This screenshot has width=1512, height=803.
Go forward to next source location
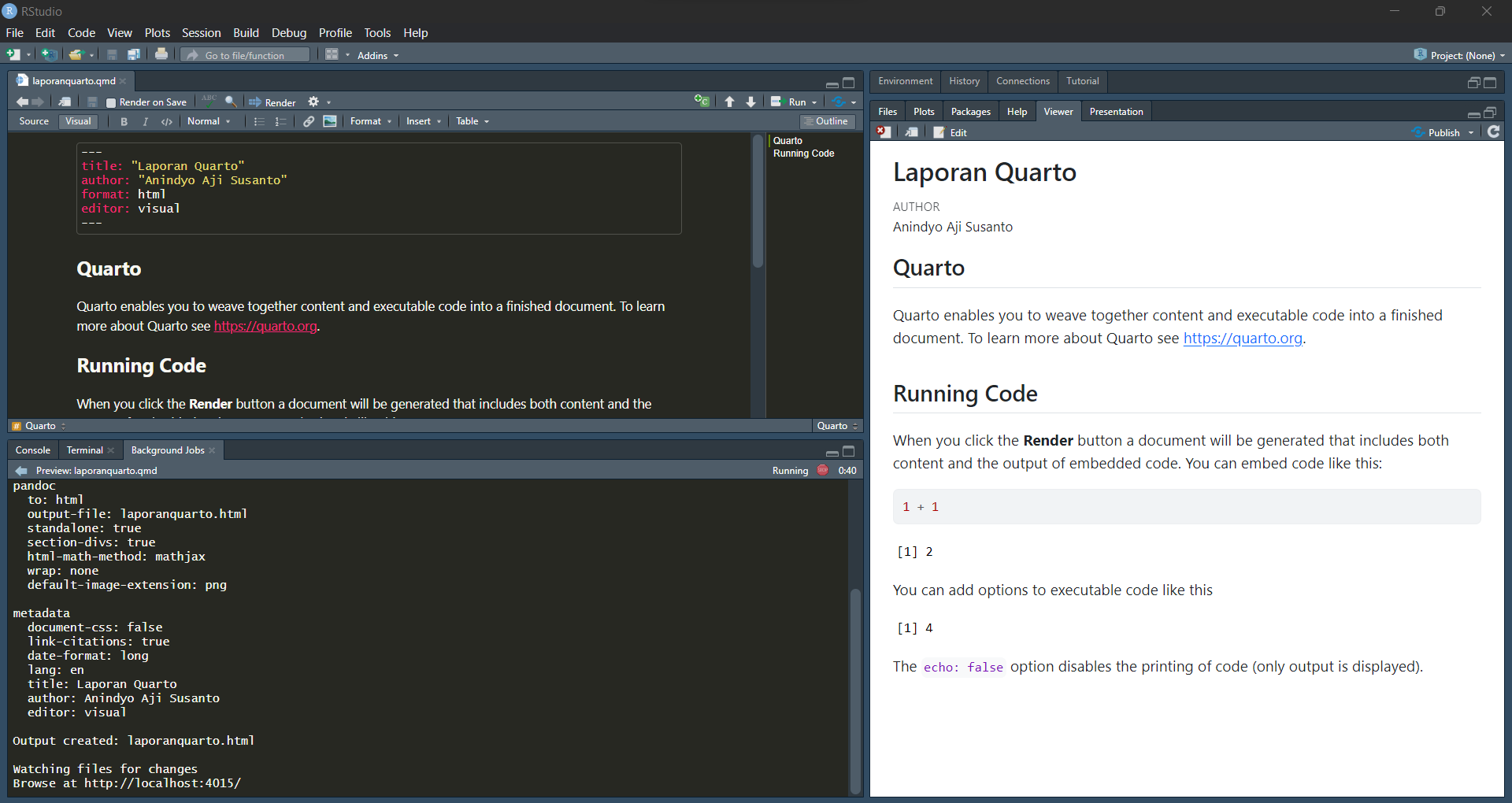38,102
